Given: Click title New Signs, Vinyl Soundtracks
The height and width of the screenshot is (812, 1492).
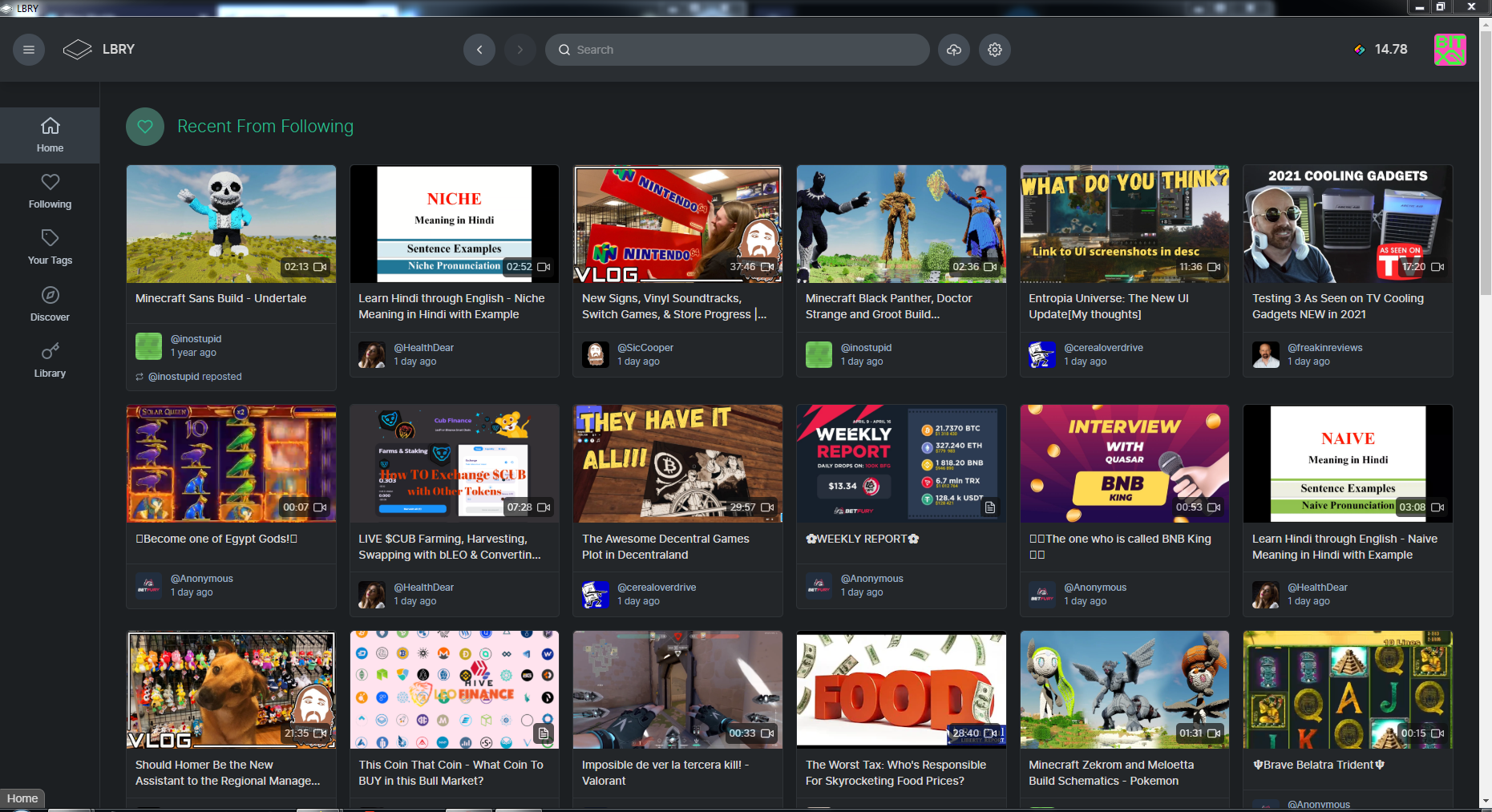Looking at the screenshot, I should 674,306.
